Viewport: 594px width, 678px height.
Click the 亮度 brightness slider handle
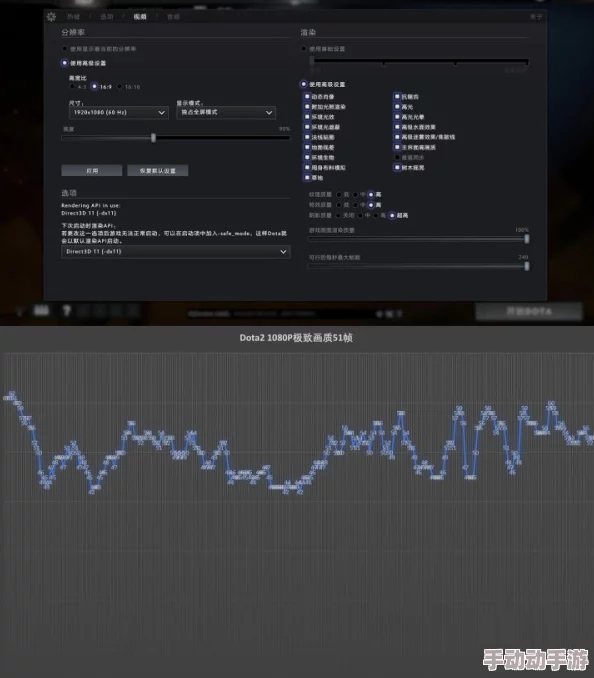(153, 138)
